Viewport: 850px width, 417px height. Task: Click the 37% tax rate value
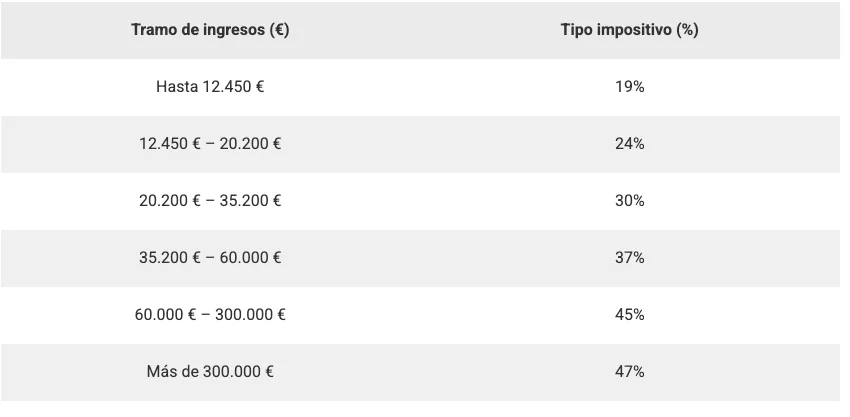click(x=629, y=258)
